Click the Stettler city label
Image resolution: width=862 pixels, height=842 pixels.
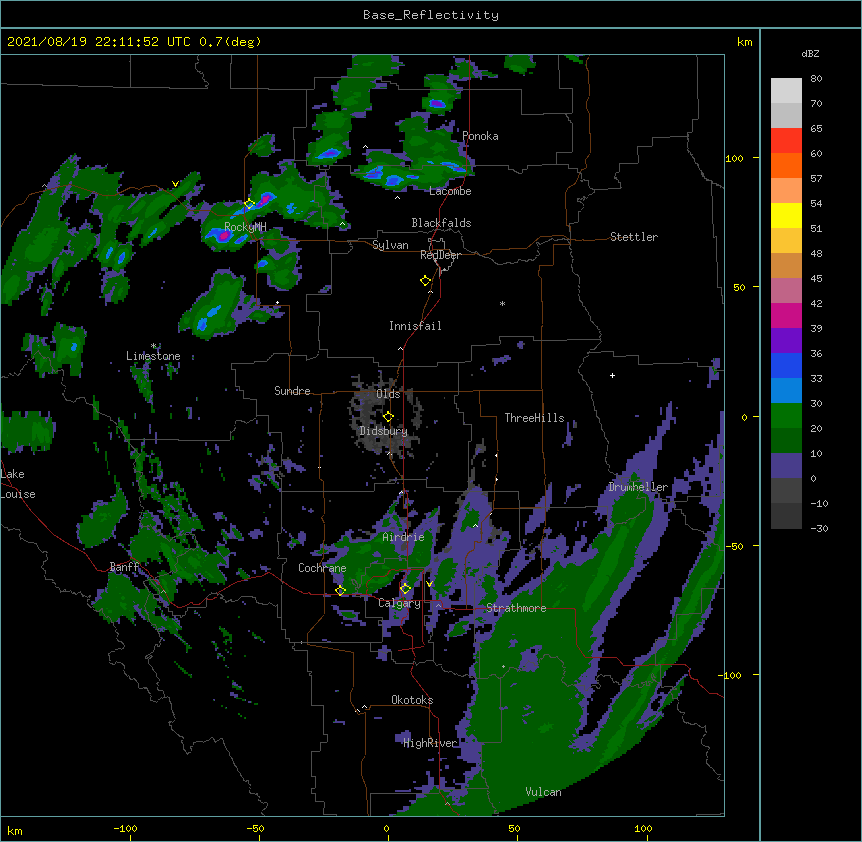(634, 237)
